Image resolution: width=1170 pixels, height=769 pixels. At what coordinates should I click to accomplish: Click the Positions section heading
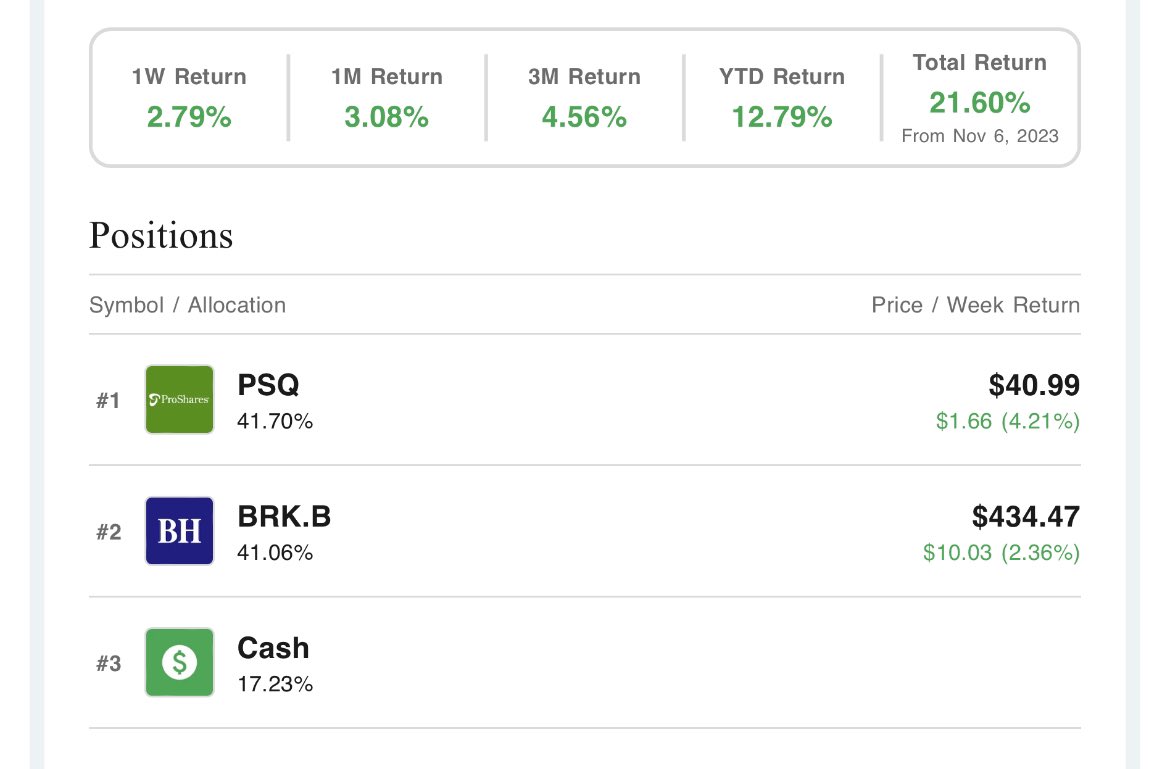point(161,236)
